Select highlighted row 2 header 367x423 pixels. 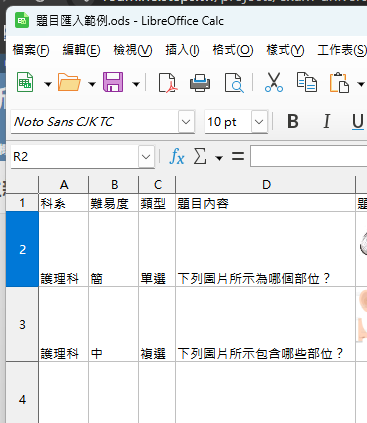click(x=22, y=249)
